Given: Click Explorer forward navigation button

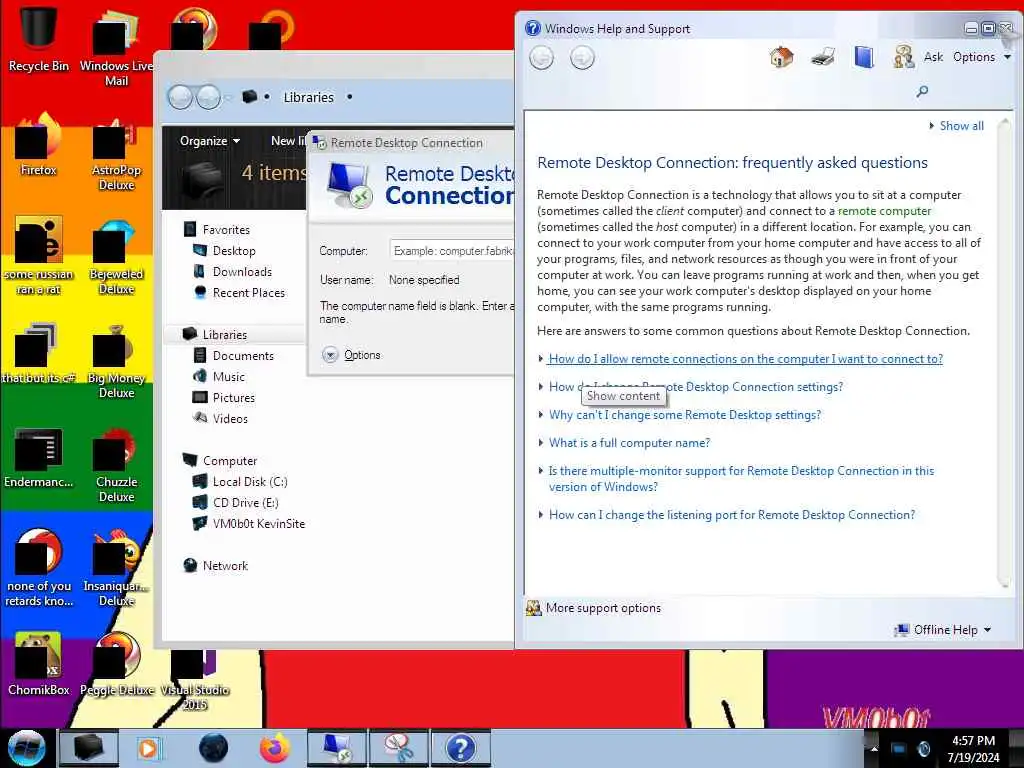Looking at the screenshot, I should point(208,97).
